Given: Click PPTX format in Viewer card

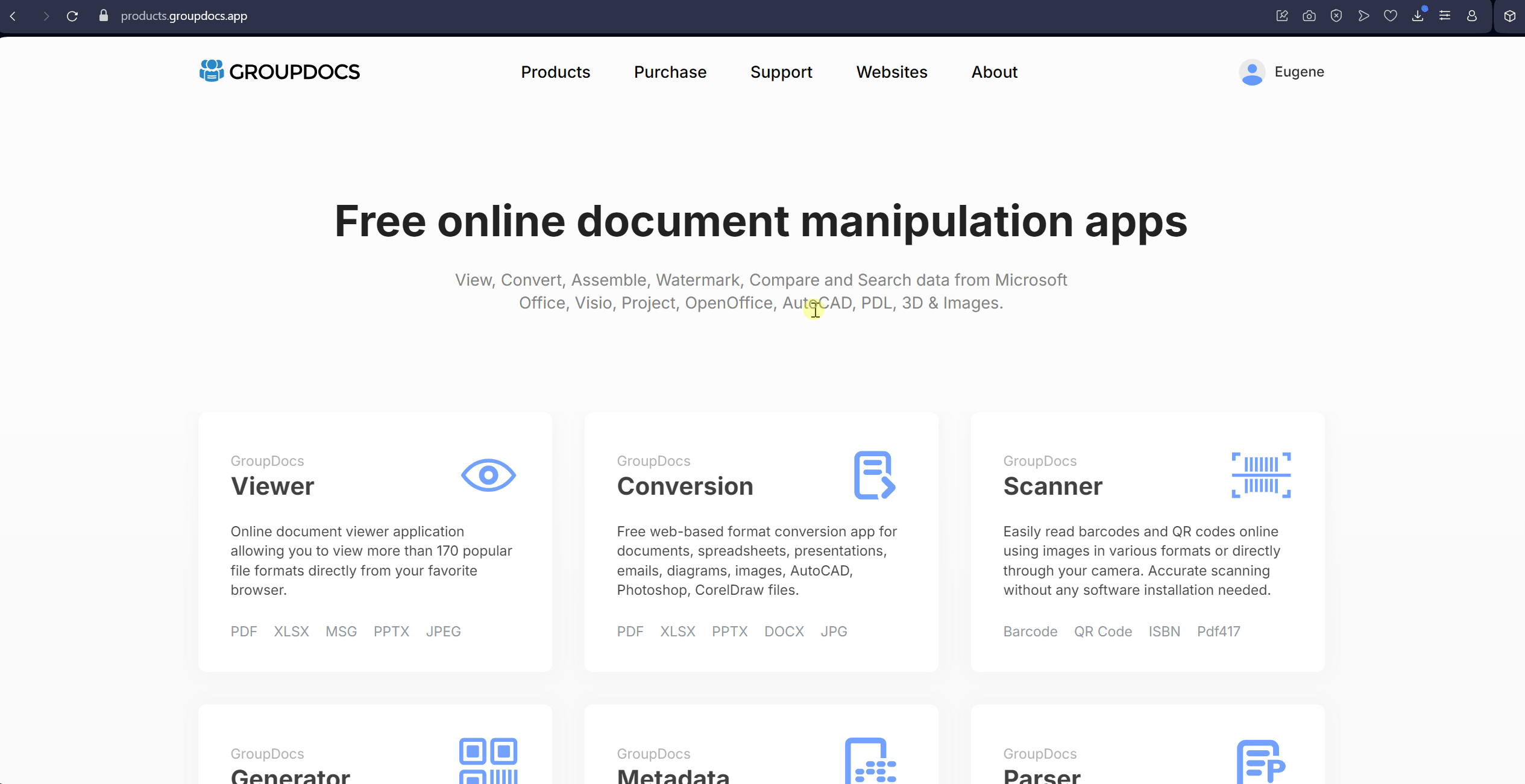Looking at the screenshot, I should (392, 632).
